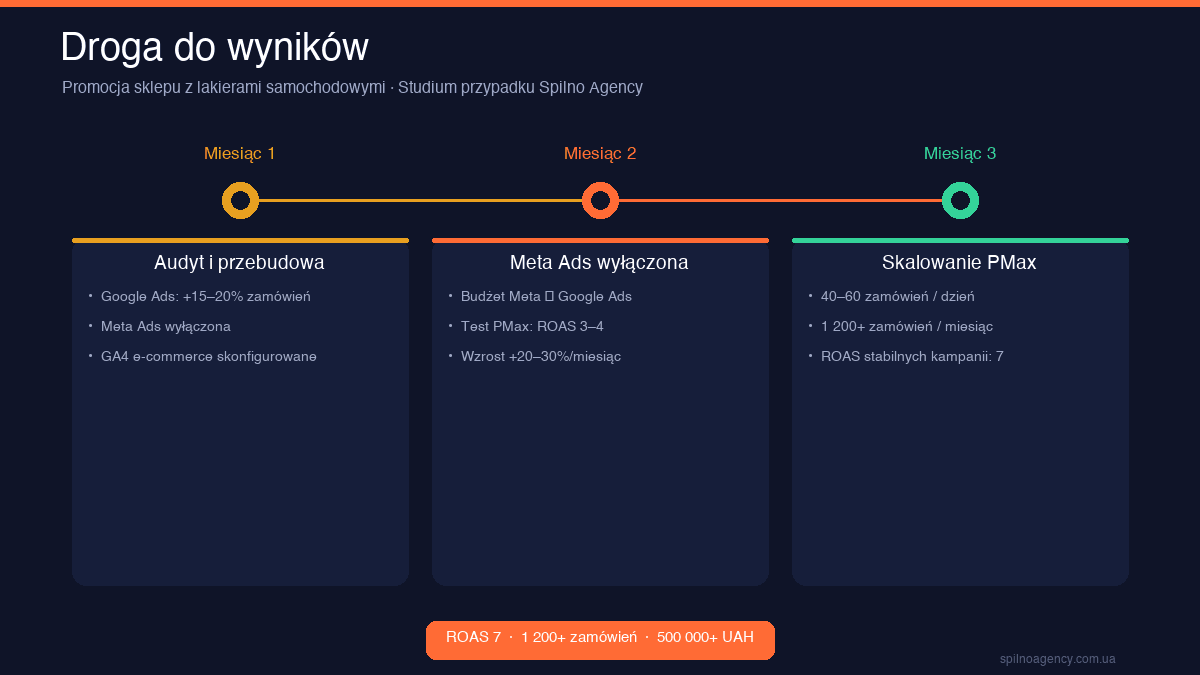Click the Miesiąc 2 orange timeline marker
Screen dimensions: 1200x675
[600, 201]
